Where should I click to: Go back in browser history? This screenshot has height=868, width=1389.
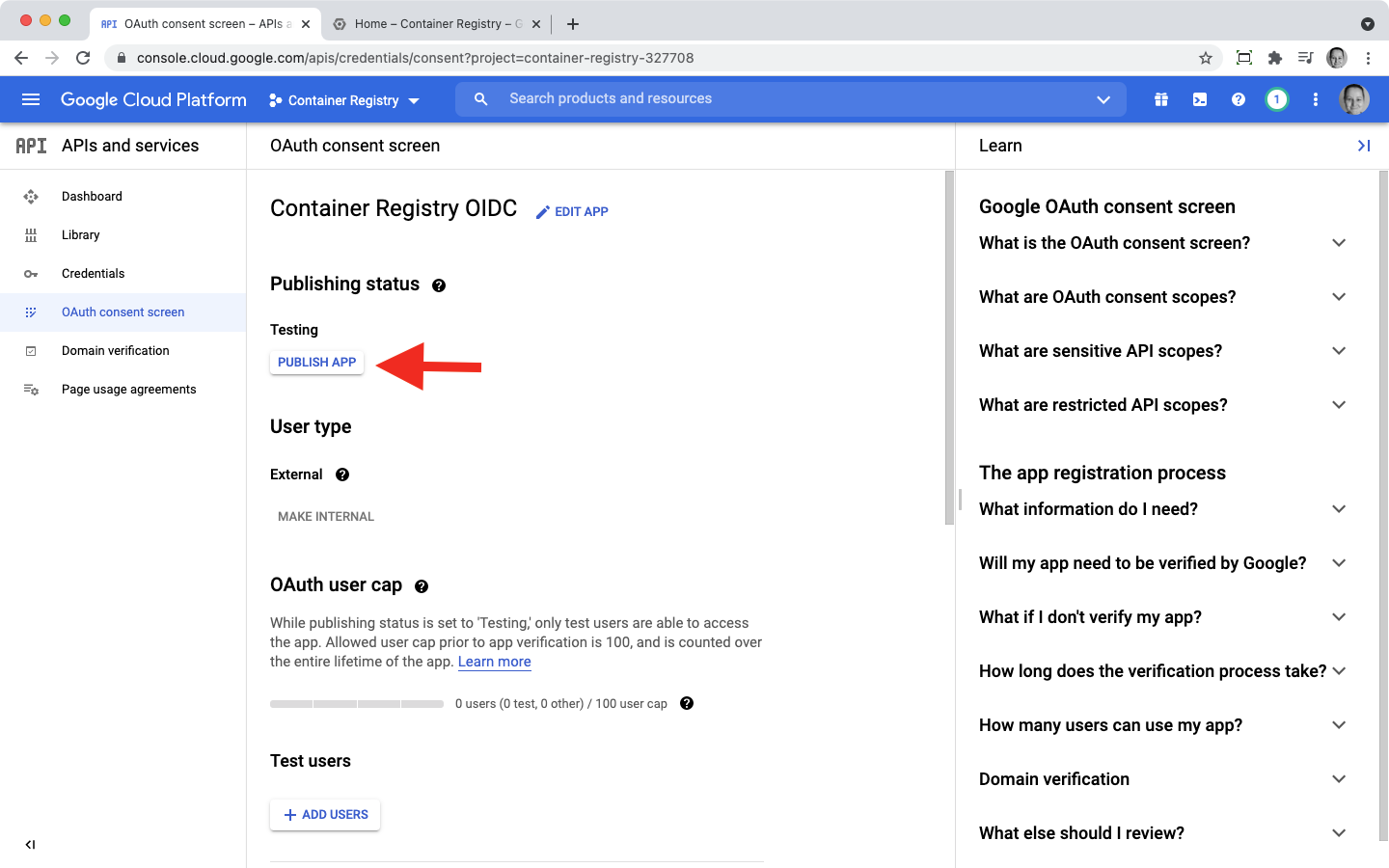click(21, 58)
